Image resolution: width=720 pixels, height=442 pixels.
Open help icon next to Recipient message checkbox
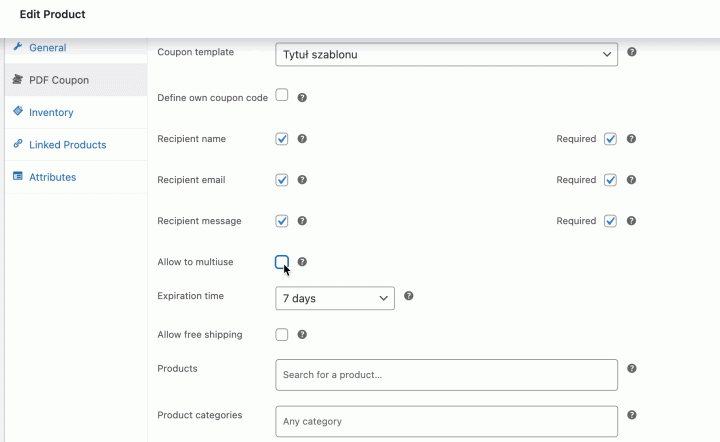[302, 221]
